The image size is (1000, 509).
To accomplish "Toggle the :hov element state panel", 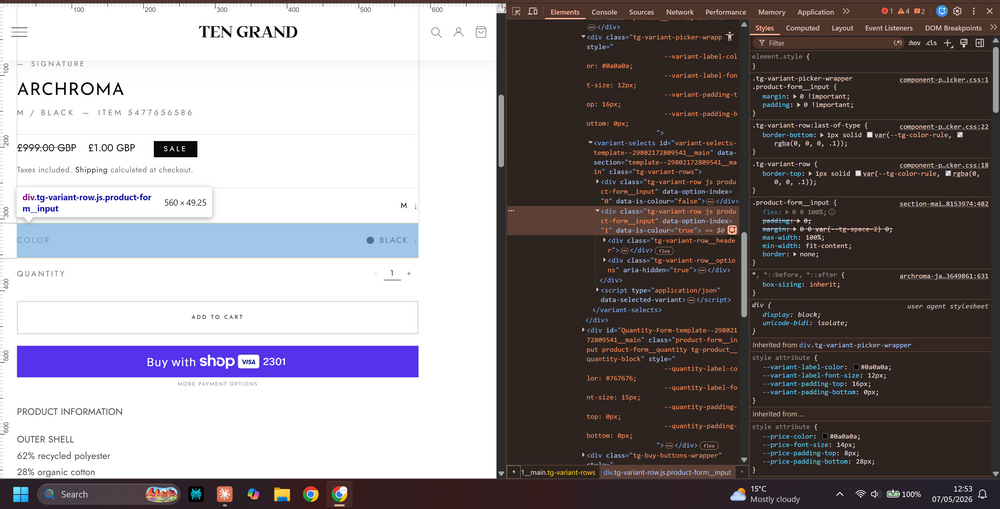I will (915, 43).
